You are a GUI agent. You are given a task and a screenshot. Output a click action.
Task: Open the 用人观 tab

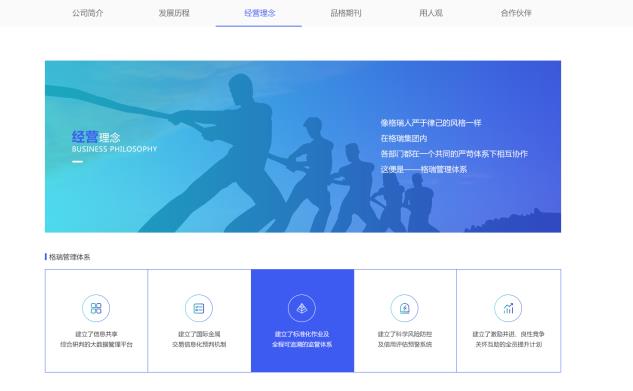tap(431, 13)
